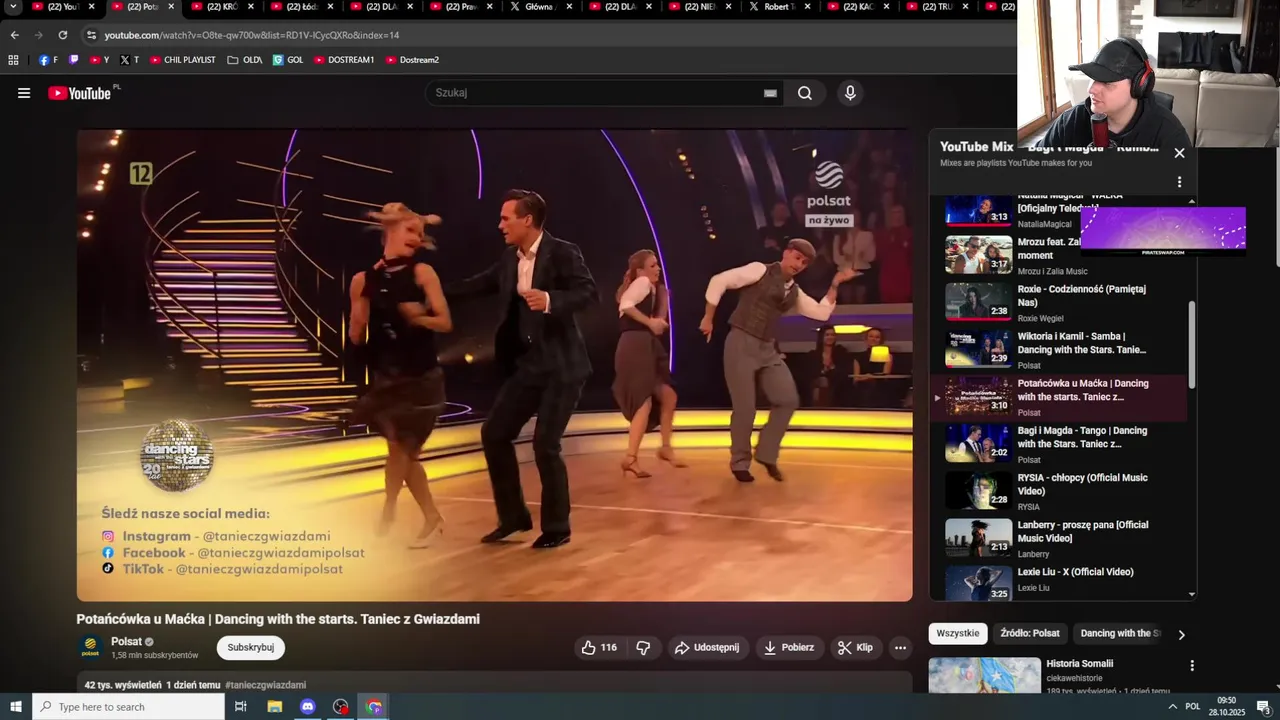
Task: Click the #tanieczgwiazdami hashtag
Action: pos(265,685)
